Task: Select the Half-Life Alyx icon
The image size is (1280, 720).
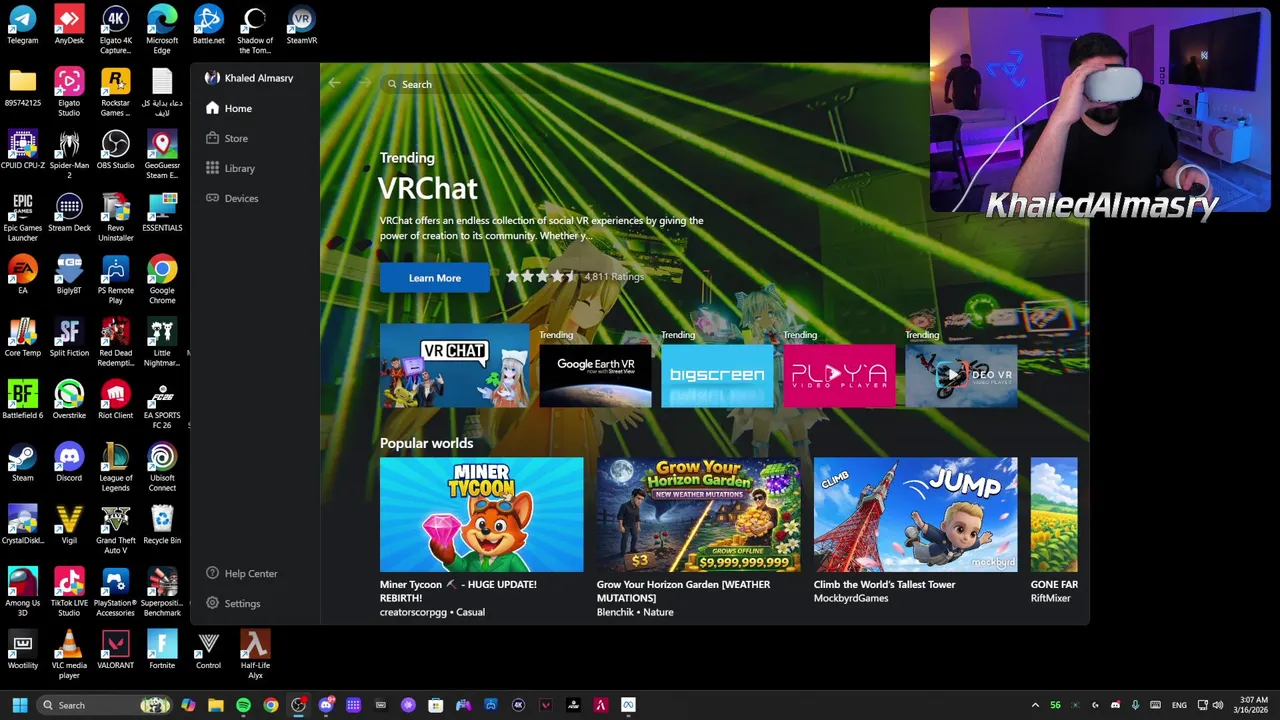Action: pos(255,654)
